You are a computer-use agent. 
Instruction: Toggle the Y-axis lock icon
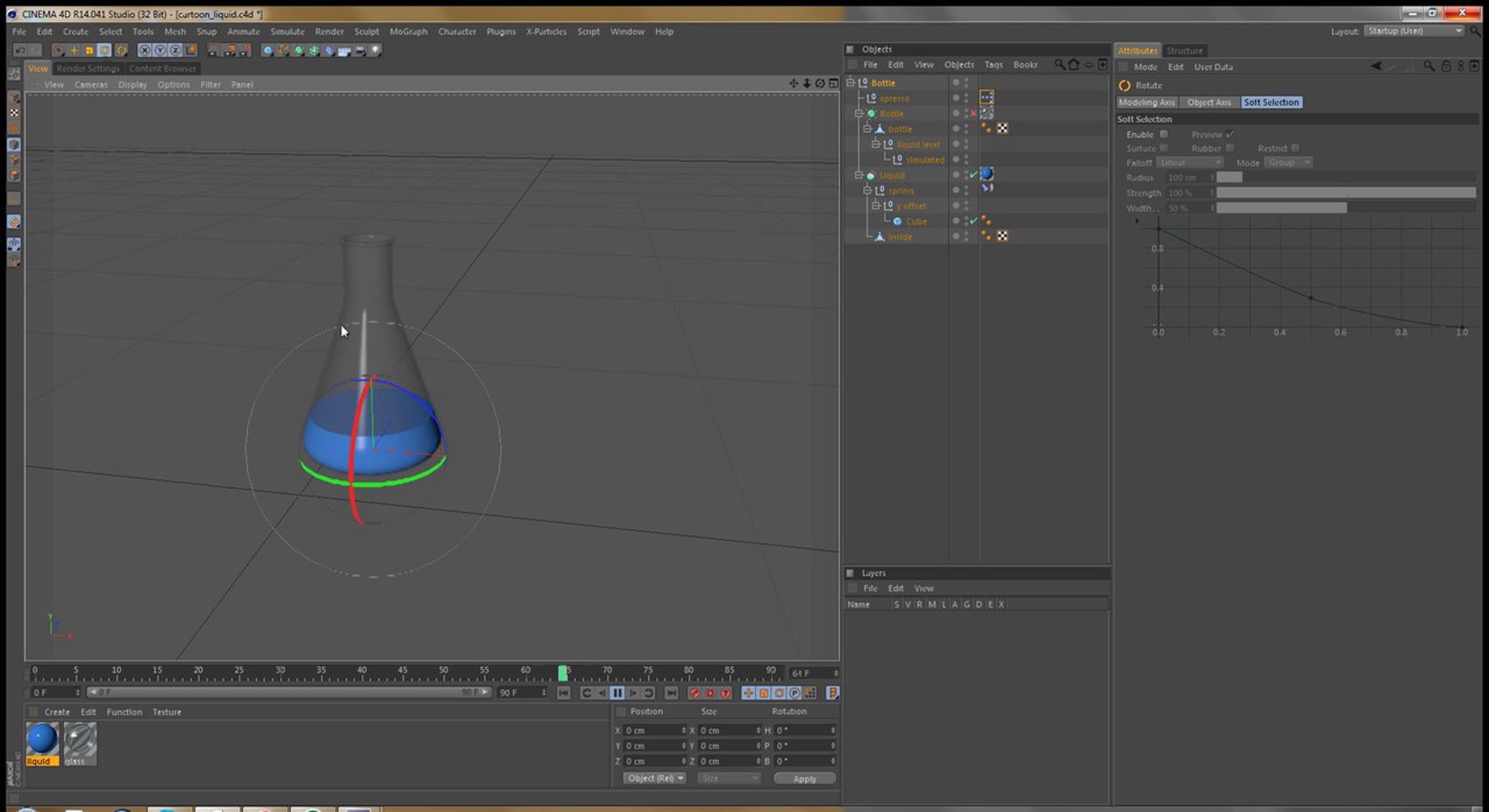[x=160, y=50]
